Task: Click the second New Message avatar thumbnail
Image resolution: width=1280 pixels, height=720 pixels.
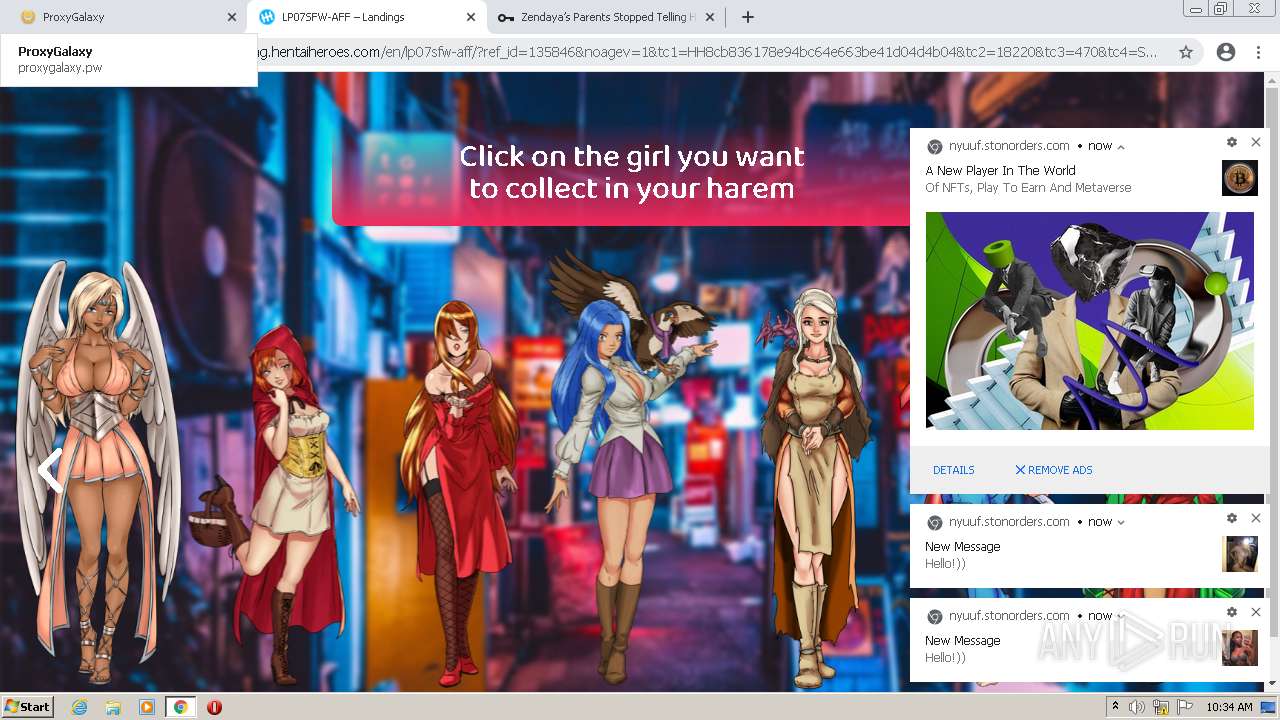Action: 1240,648
